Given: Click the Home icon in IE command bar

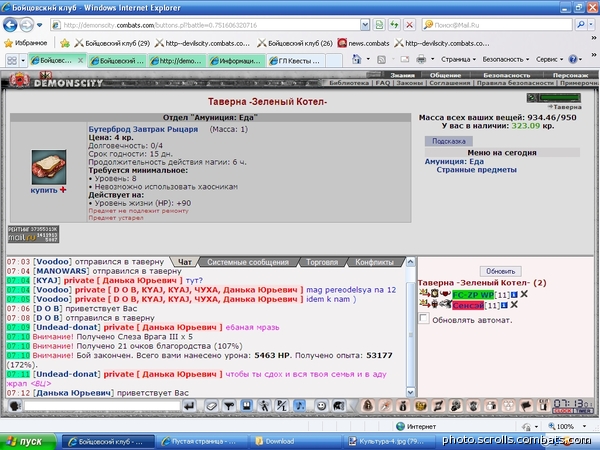Looking at the screenshot, I should (x=357, y=59).
